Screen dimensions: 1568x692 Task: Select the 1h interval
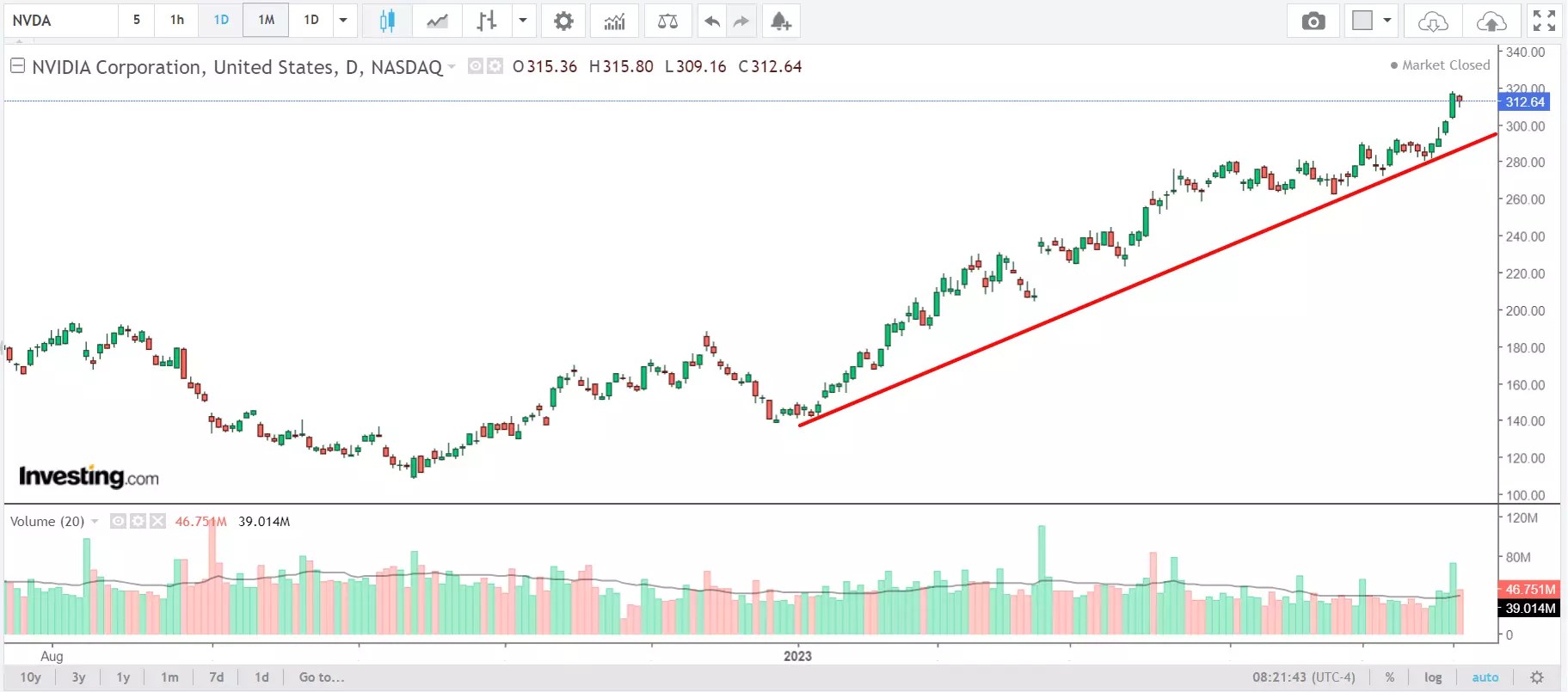pos(177,21)
